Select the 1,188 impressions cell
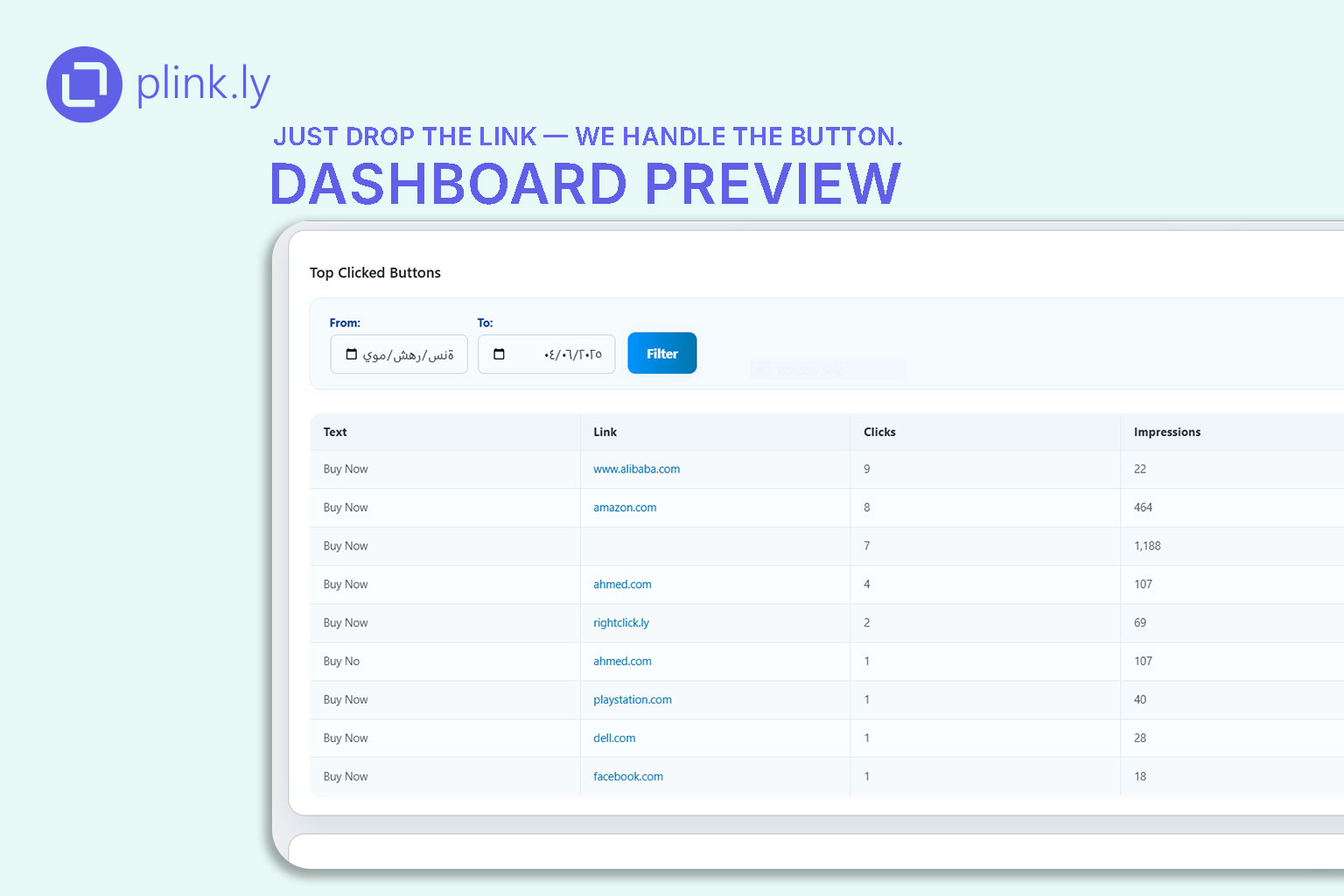The height and width of the screenshot is (896, 1344). [x=1232, y=546]
